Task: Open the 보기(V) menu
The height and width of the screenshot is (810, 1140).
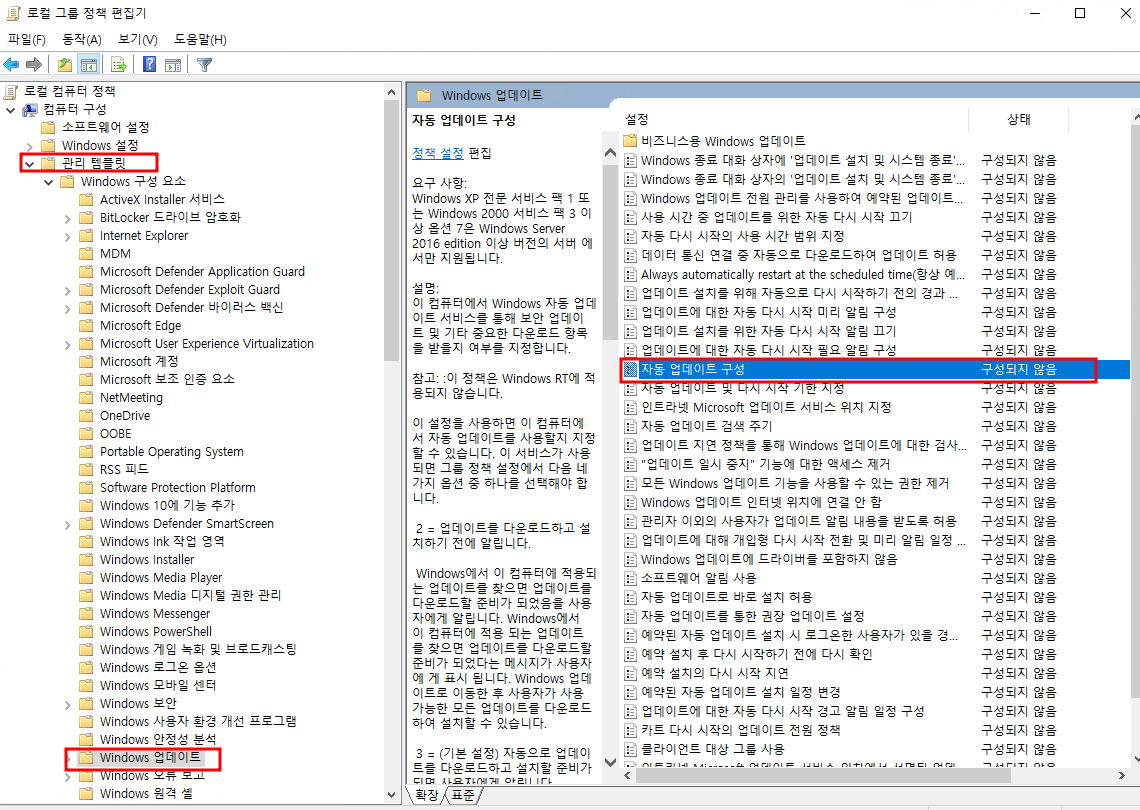Action: tap(137, 39)
